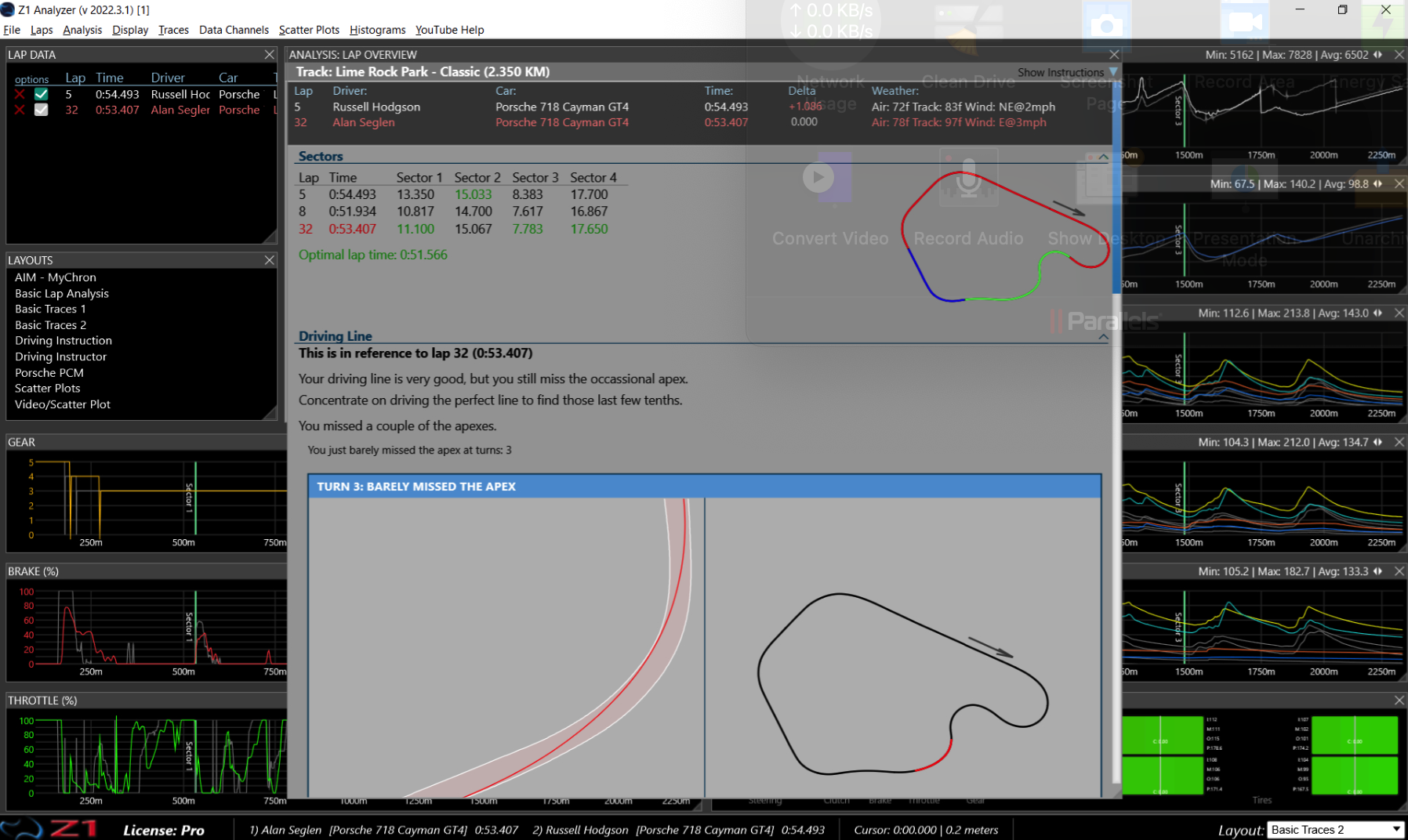Close the LAP DATA panel

270,54
